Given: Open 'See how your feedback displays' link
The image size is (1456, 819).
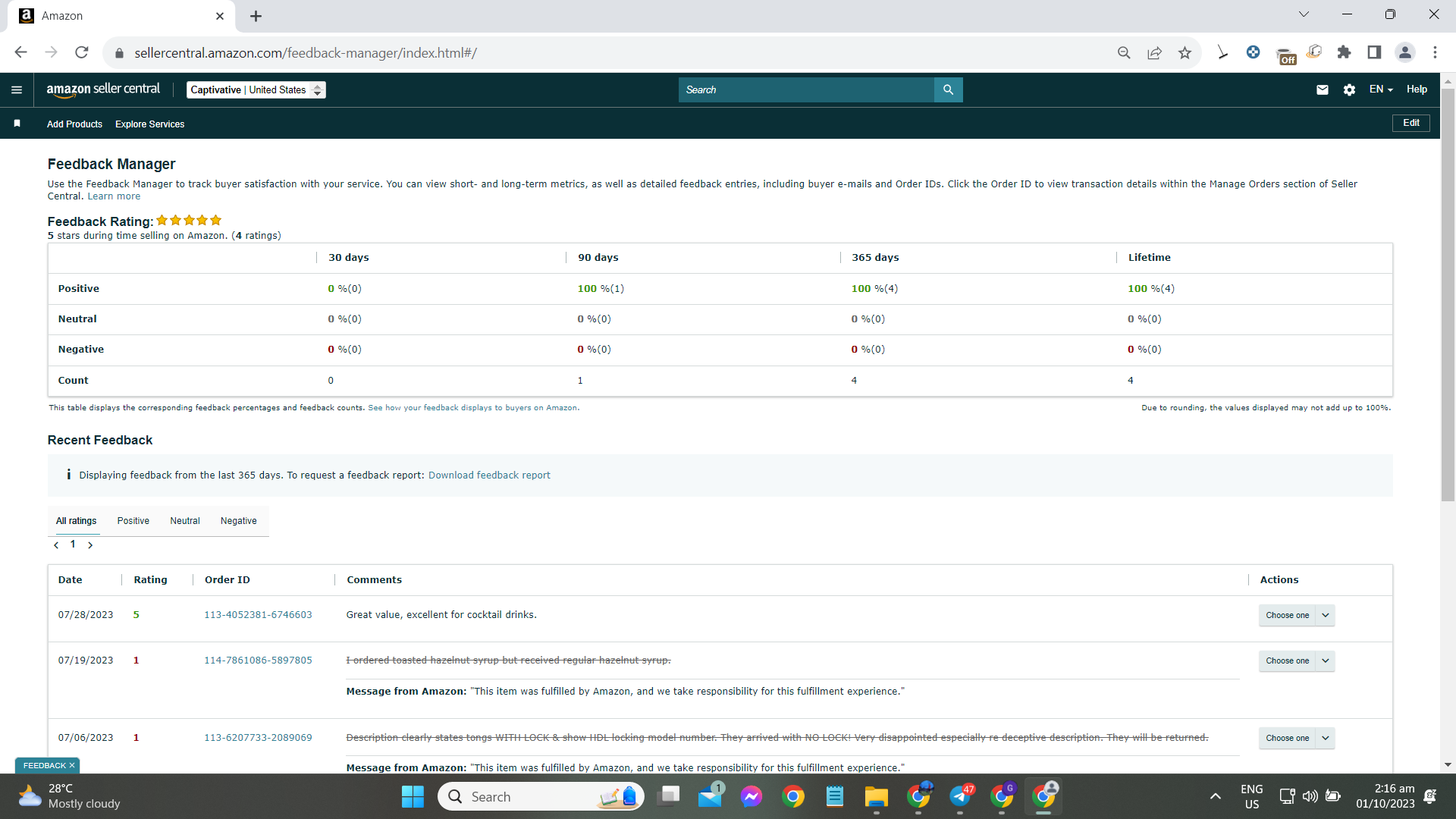Looking at the screenshot, I should point(473,408).
